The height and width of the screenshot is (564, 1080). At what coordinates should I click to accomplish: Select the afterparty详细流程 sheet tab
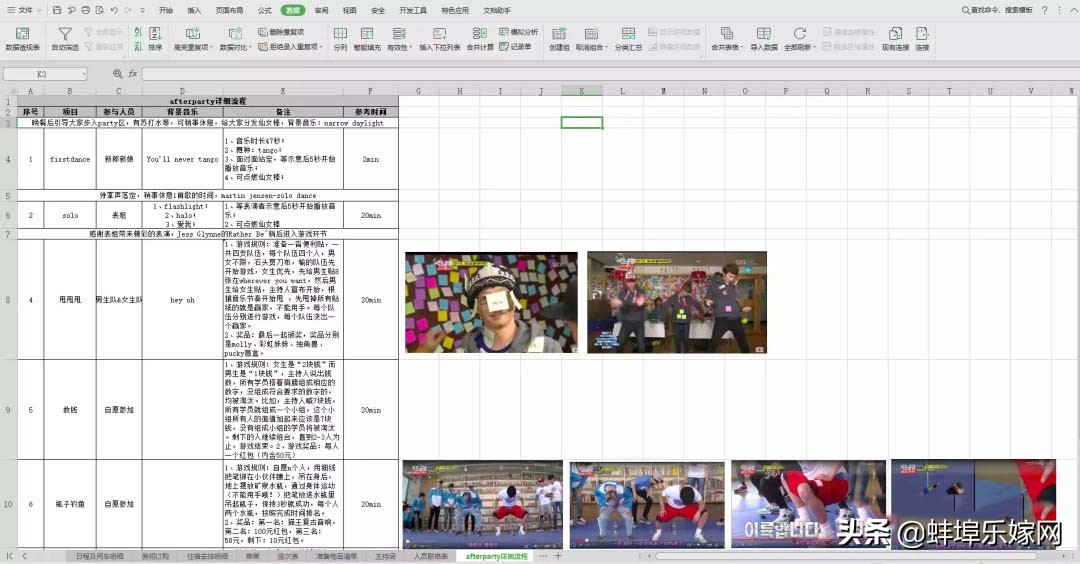point(497,556)
